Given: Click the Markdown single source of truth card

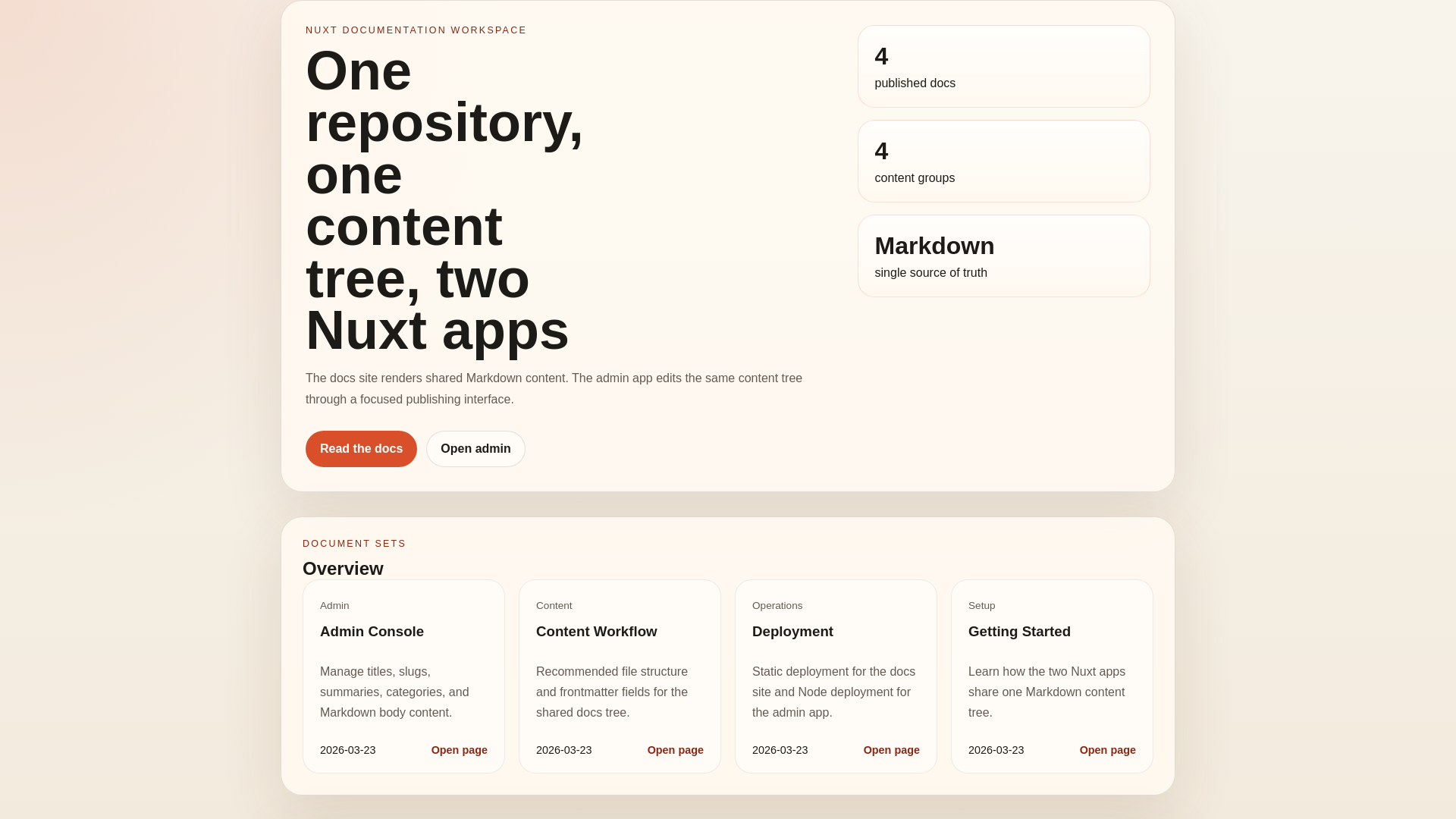Looking at the screenshot, I should coord(1004,256).
